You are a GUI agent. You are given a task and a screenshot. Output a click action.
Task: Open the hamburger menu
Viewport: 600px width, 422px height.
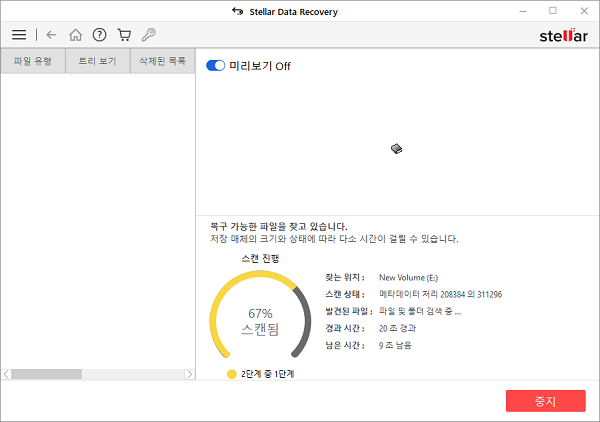(19, 35)
